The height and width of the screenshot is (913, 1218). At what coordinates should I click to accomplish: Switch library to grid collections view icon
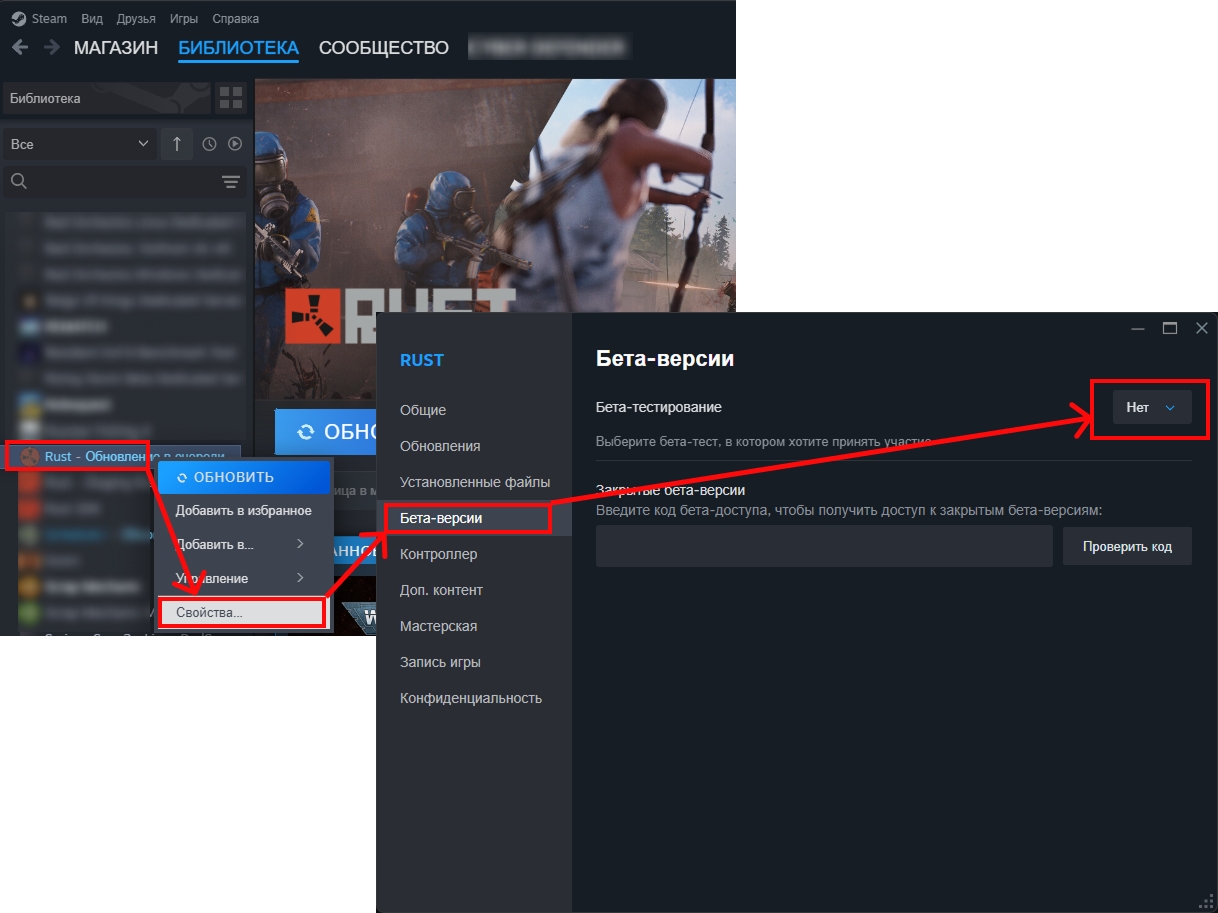pos(231,98)
